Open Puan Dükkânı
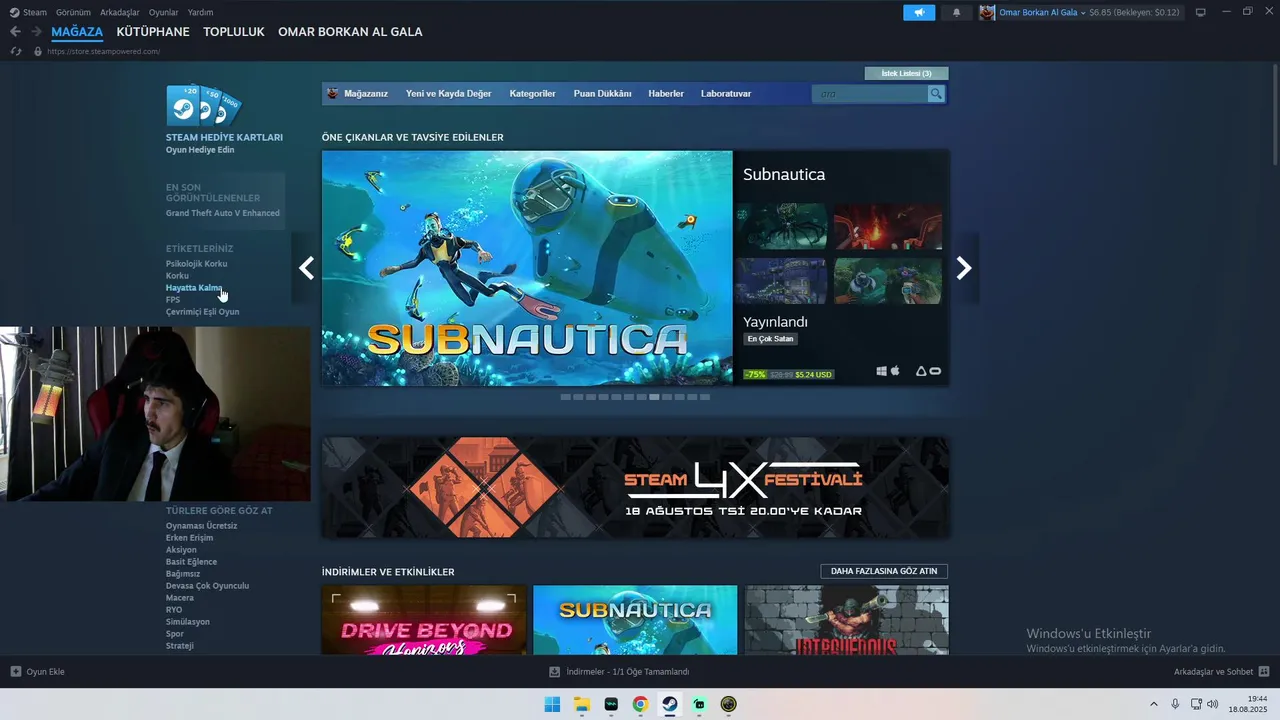This screenshot has width=1280, height=720. click(x=602, y=94)
